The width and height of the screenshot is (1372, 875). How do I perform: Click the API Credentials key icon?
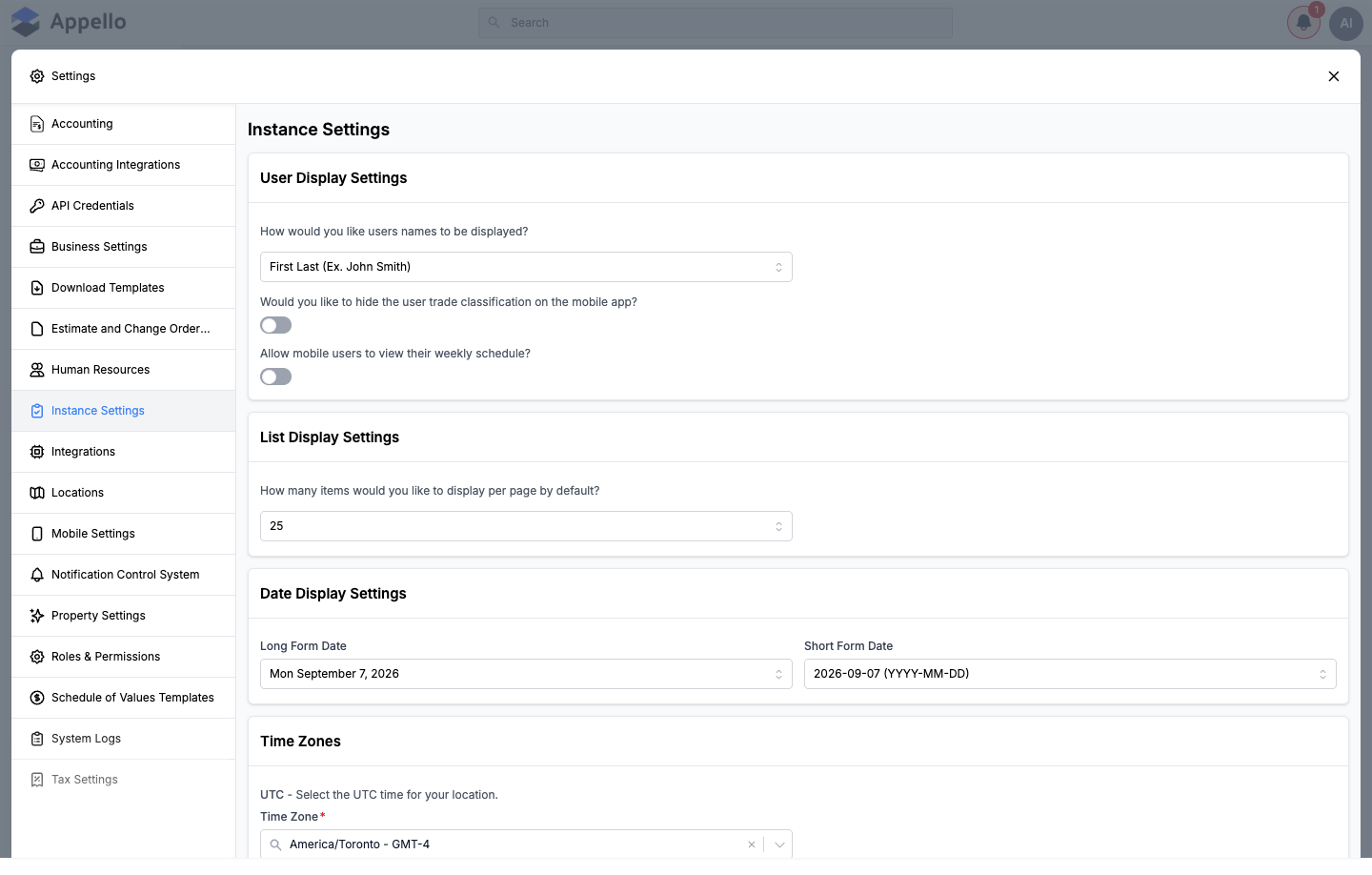(x=37, y=206)
